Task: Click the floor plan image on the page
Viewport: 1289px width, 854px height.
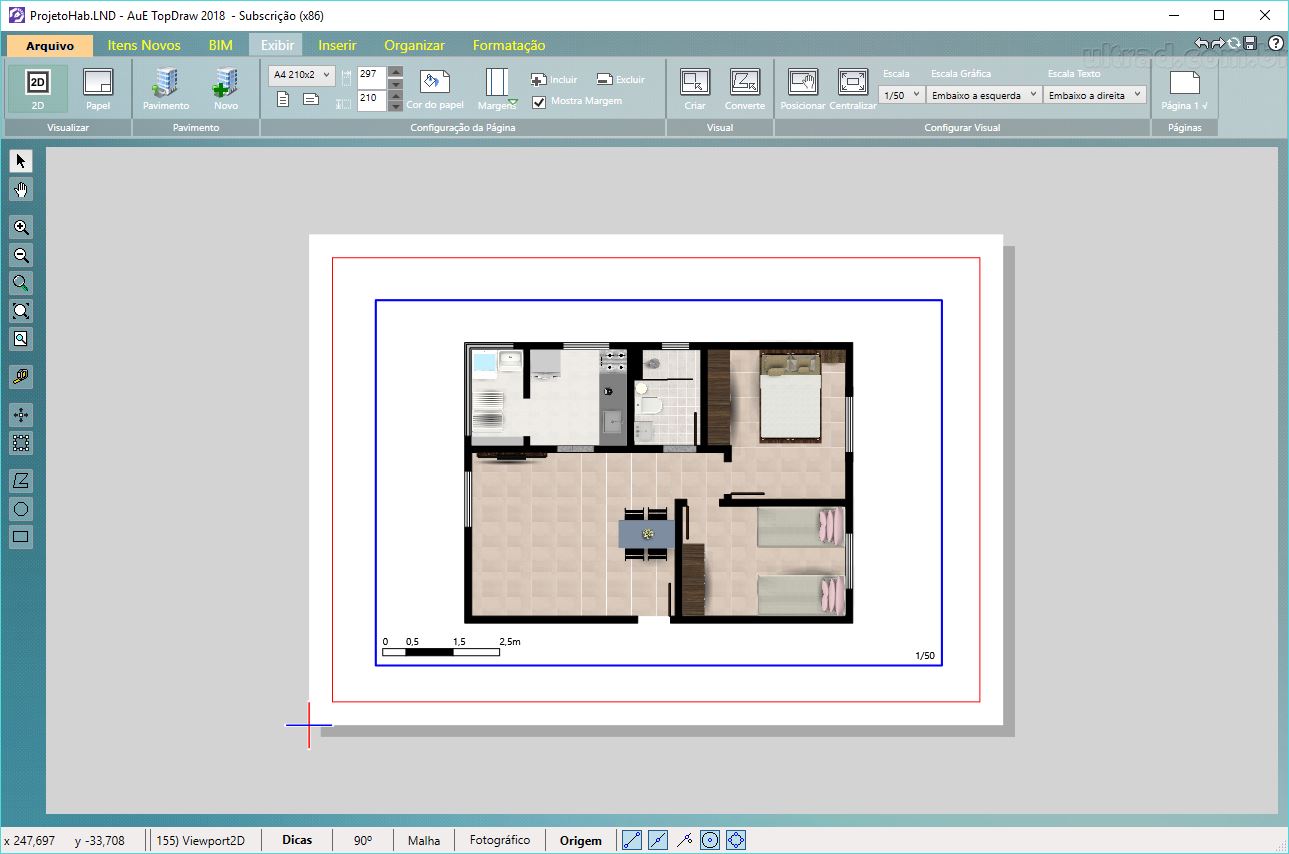Action: pyautogui.click(x=659, y=483)
